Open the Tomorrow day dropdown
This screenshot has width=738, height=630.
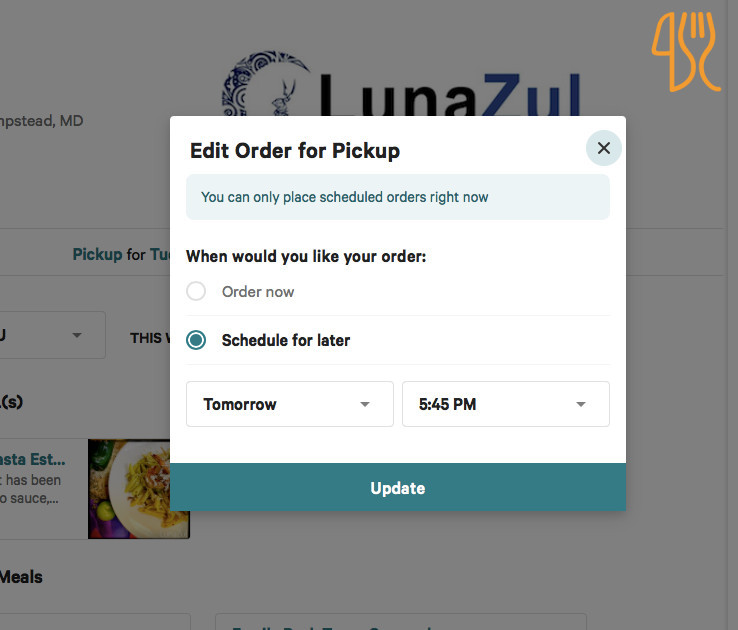[289, 404]
